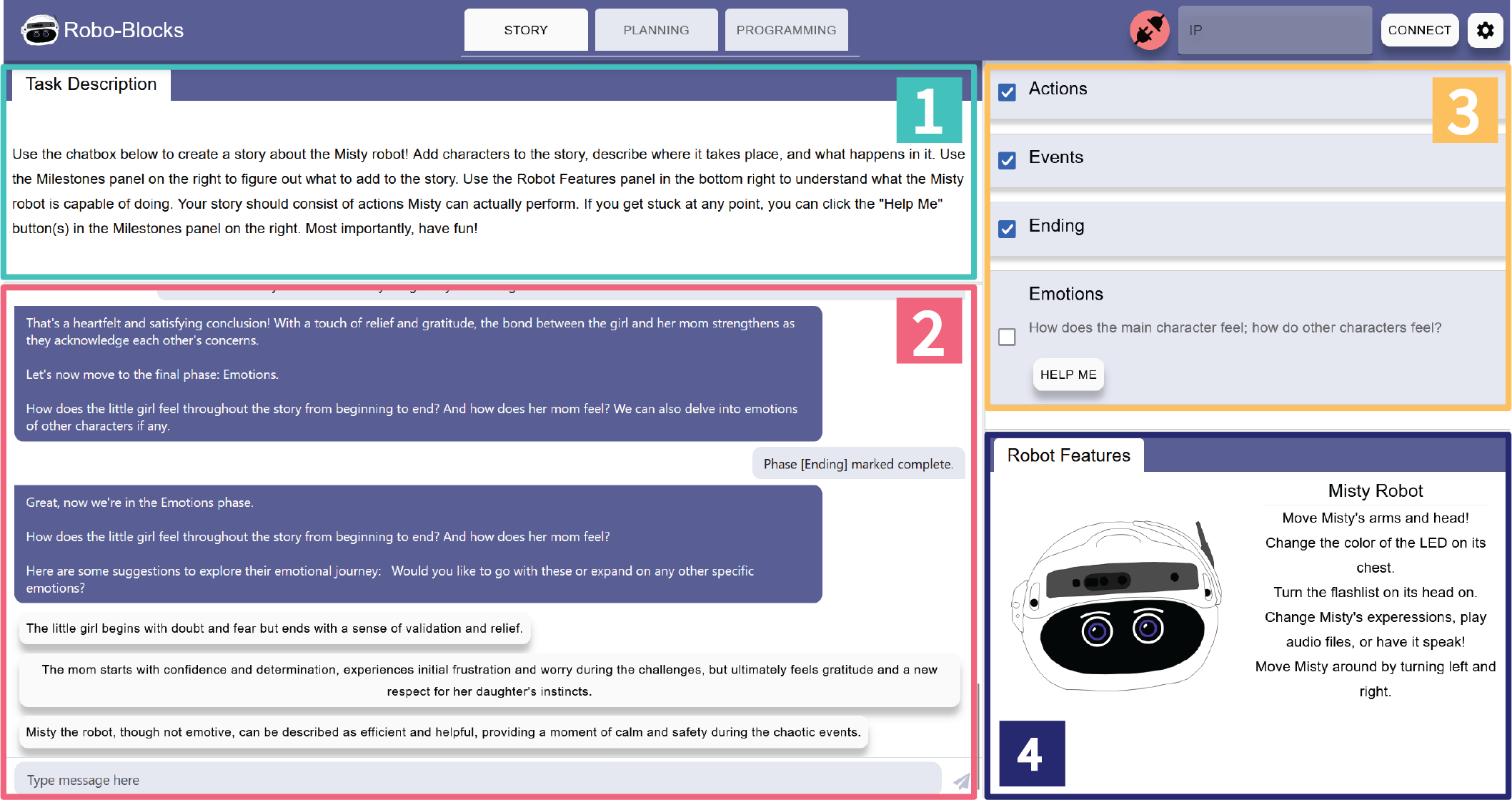Click the paper plane send icon
The image size is (1512, 800).
(x=961, y=781)
